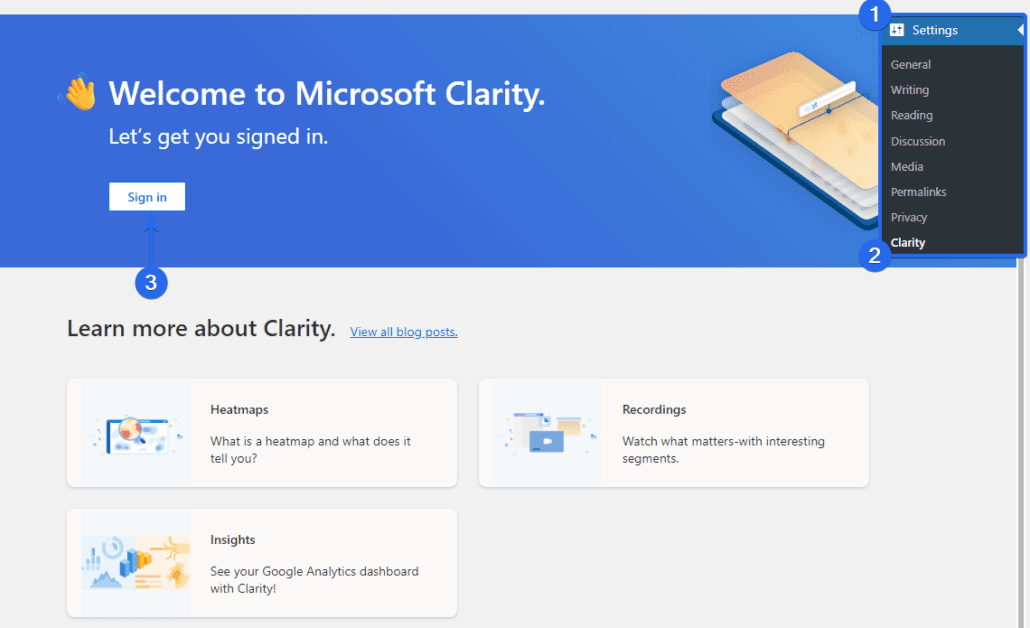
Task: Select Clarity in Settings submenu
Action: click(908, 242)
